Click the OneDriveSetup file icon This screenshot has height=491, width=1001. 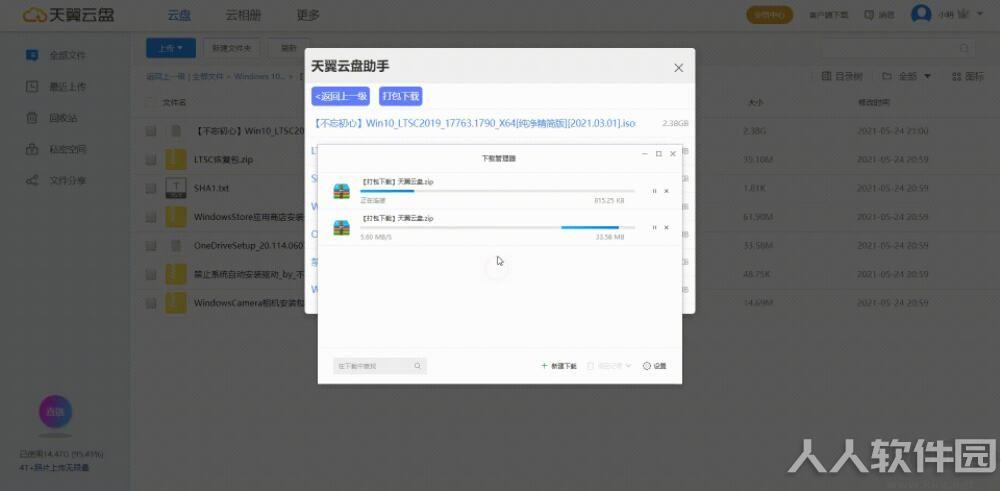pyautogui.click(x=176, y=246)
